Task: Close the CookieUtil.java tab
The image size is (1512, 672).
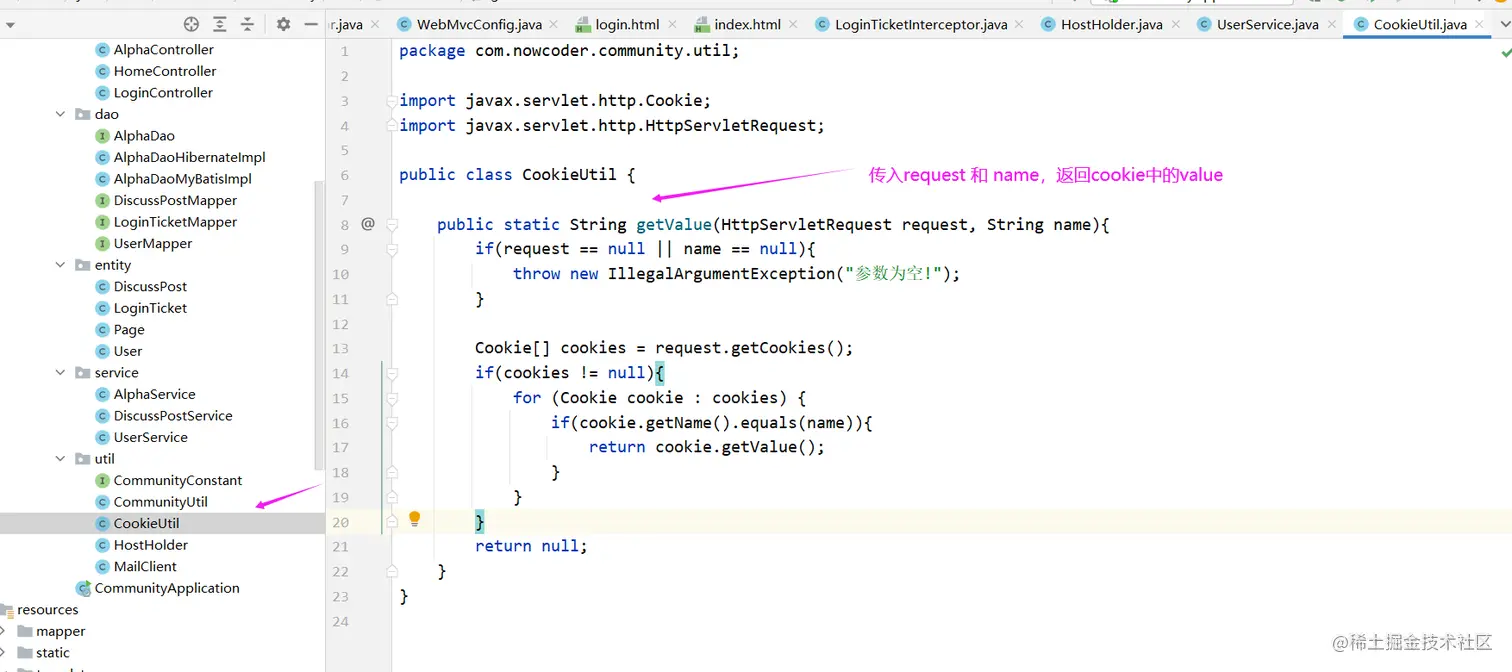Action: pos(1481,25)
